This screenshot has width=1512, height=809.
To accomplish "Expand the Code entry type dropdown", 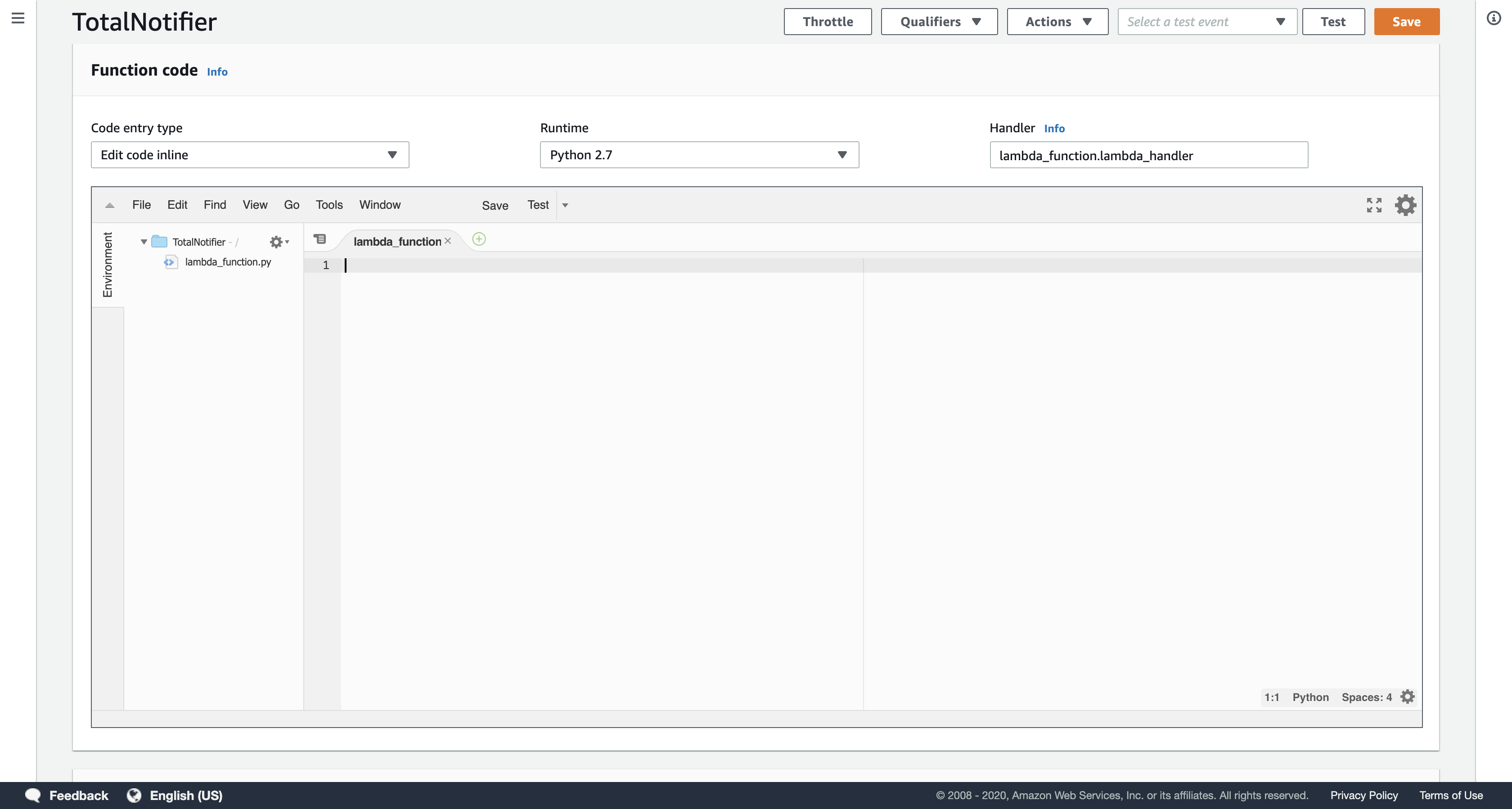I will 249,155.
